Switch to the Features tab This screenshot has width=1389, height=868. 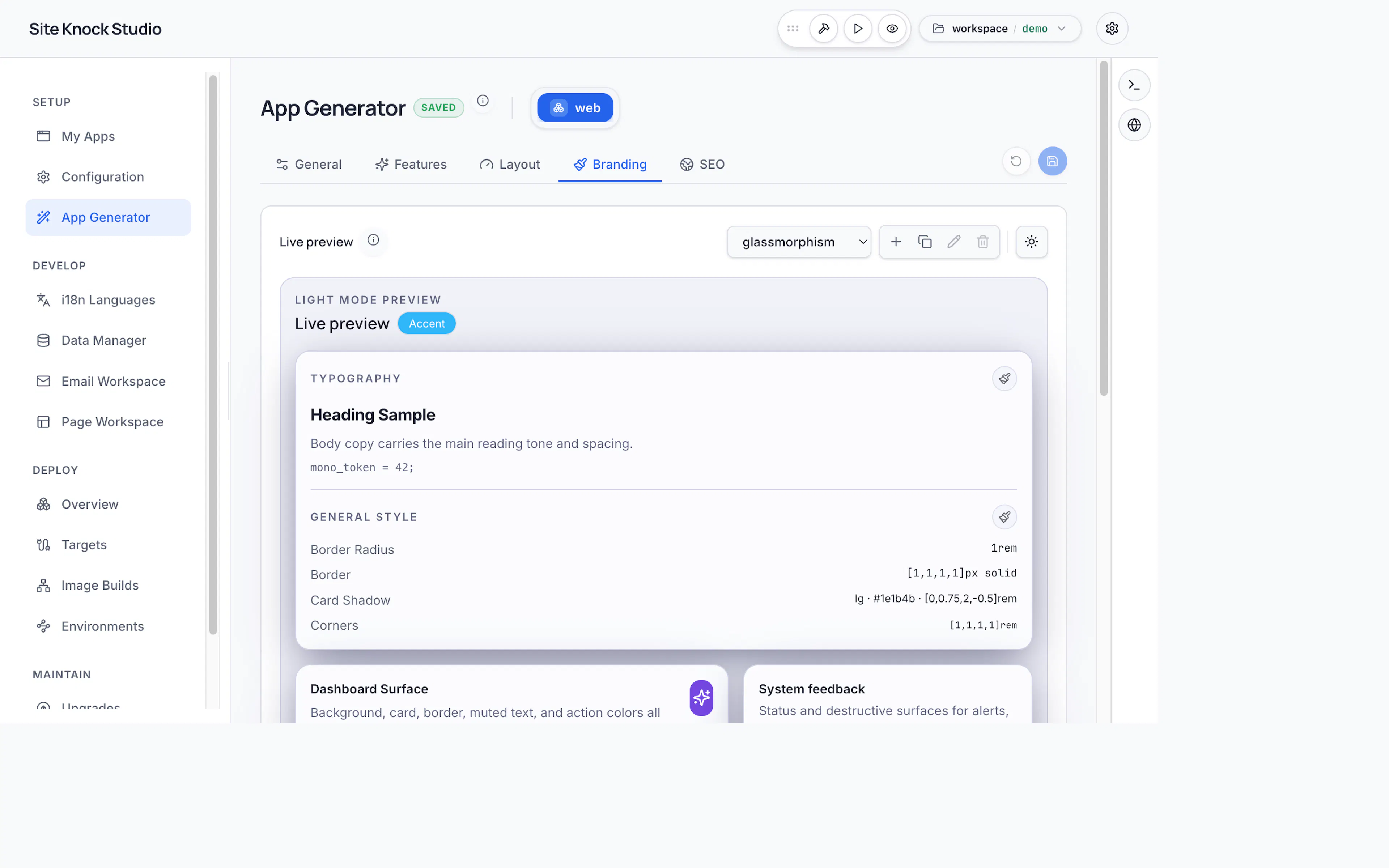click(411, 165)
